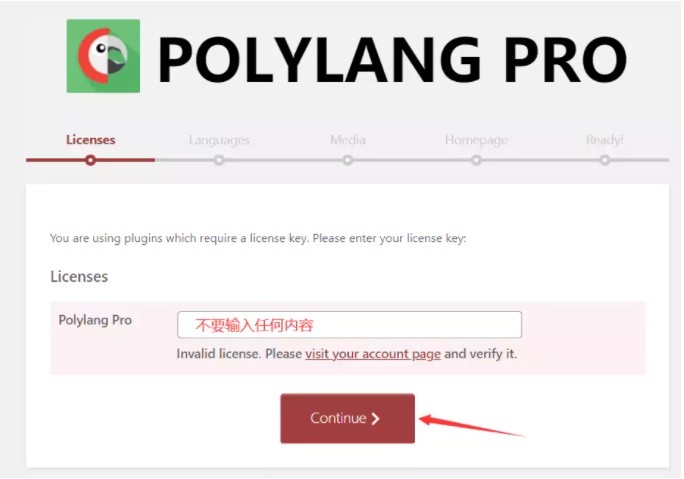Select the Media step tab
This screenshot has height=479, width=684.
pyautogui.click(x=348, y=140)
